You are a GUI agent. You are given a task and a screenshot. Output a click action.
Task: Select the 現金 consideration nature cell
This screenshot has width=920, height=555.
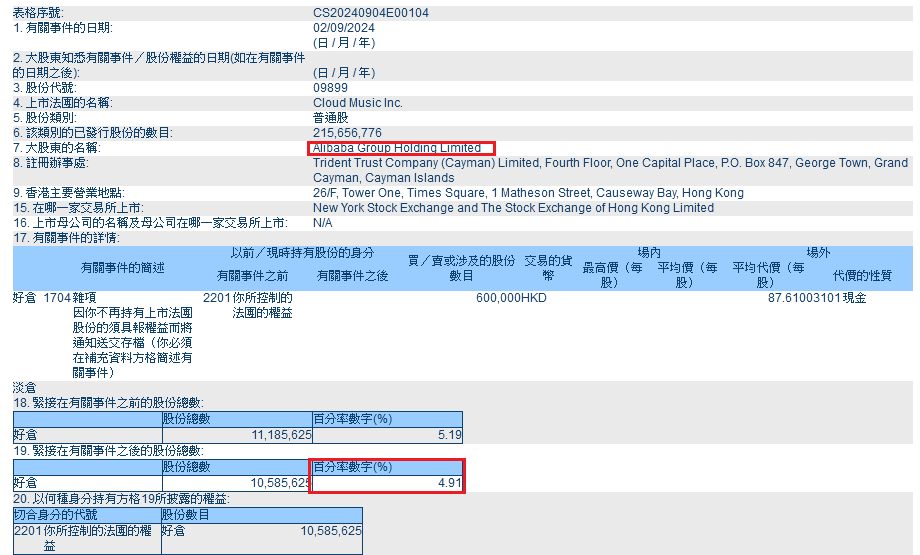854,298
